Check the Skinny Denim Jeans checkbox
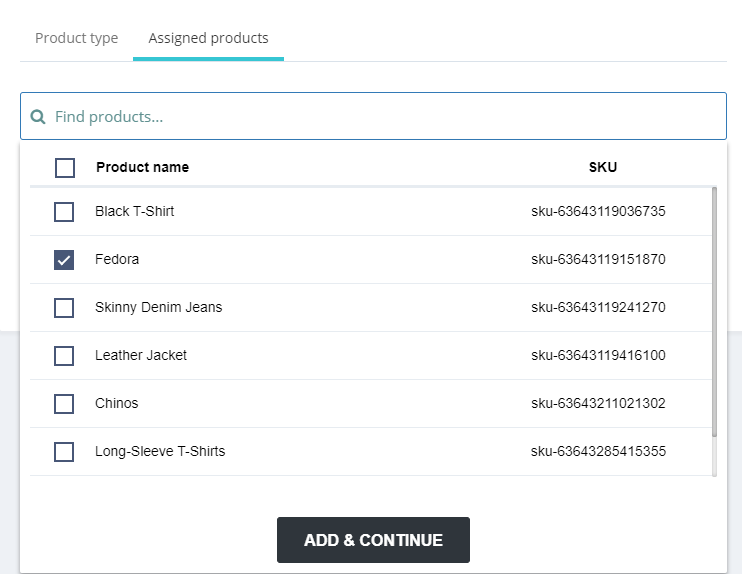 tap(64, 308)
